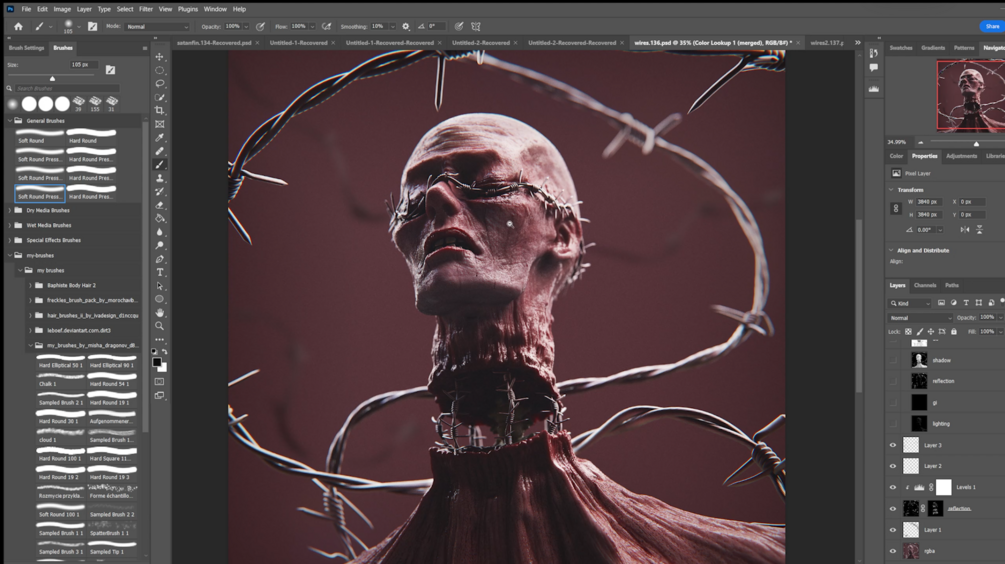Expand Wet Media Brushes folder

10,225
